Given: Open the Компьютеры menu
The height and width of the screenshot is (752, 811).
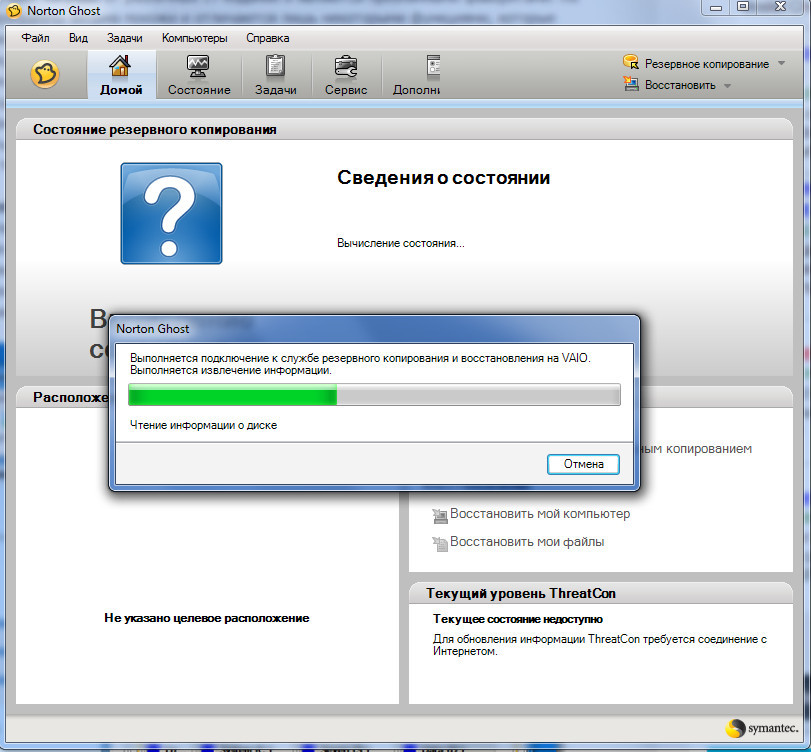Looking at the screenshot, I should [x=195, y=38].
